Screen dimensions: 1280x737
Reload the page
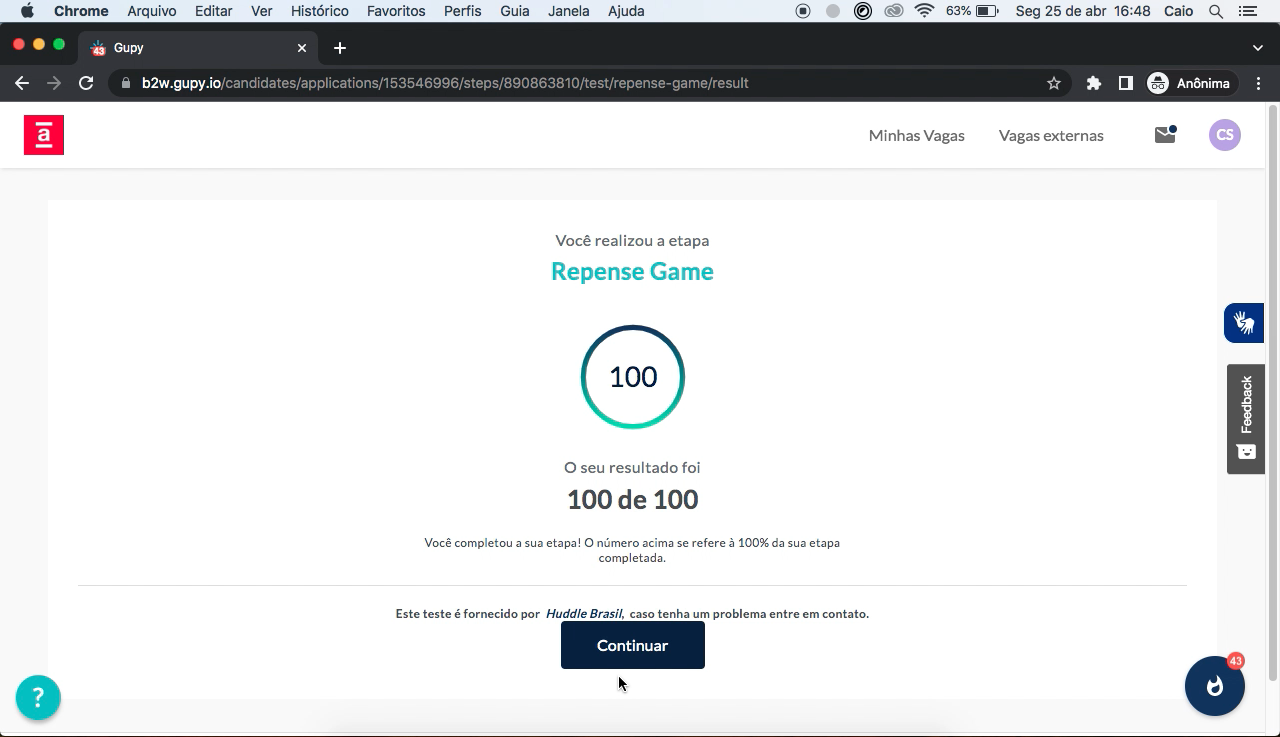pos(86,83)
